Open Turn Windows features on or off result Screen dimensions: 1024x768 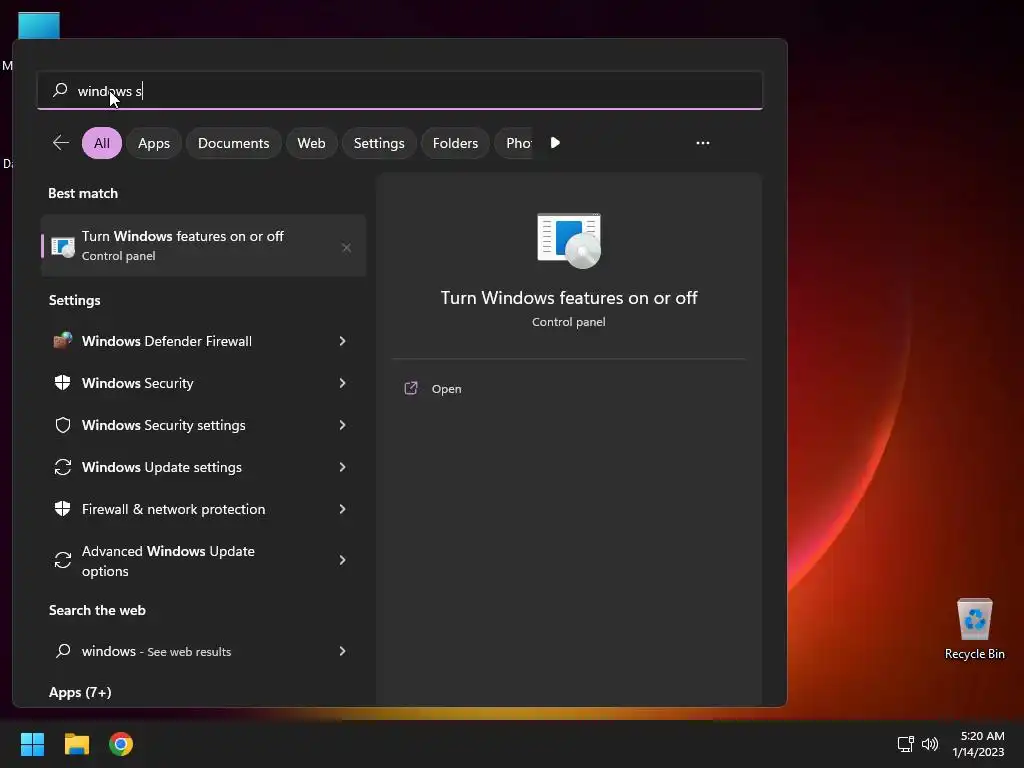click(203, 246)
